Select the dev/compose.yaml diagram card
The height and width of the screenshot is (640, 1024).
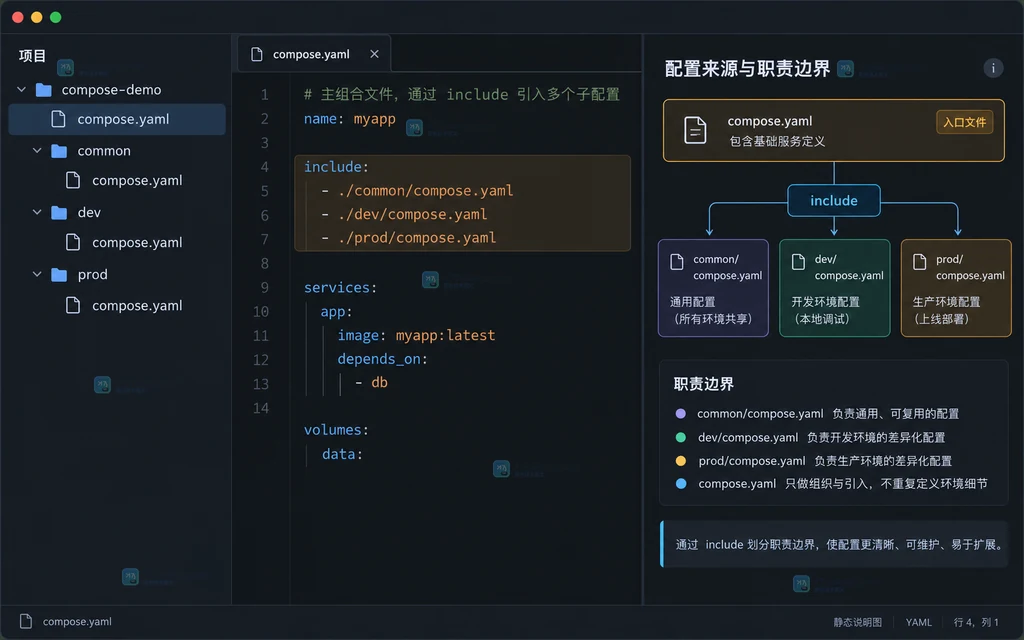tap(835, 288)
